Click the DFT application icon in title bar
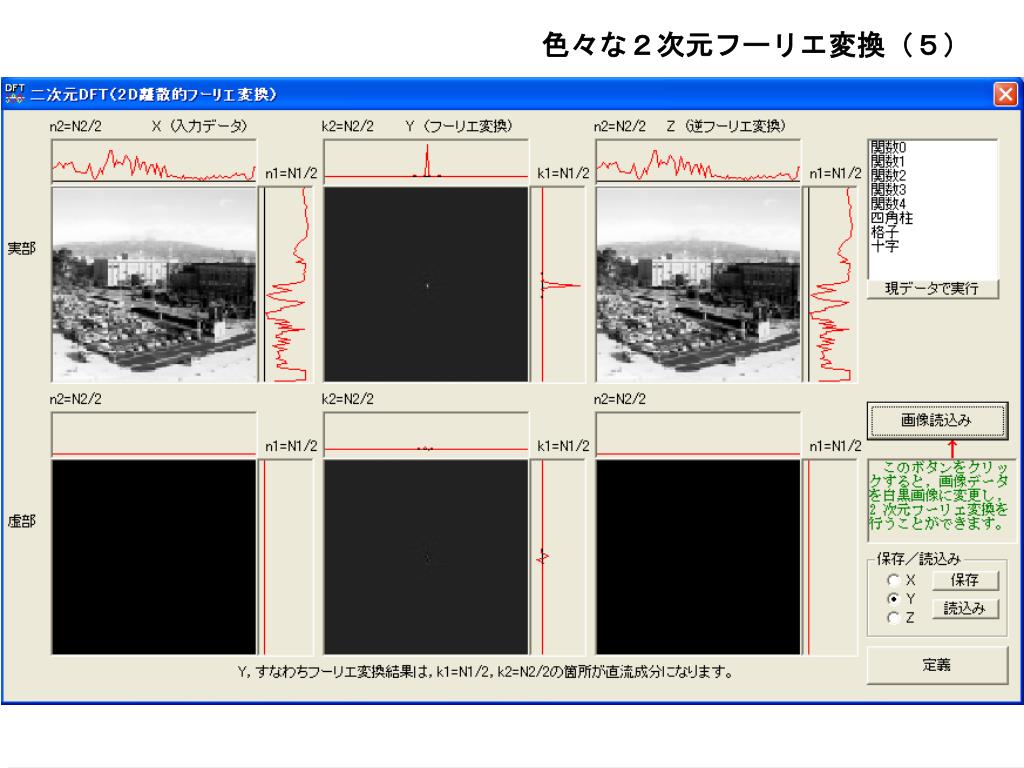This screenshot has width=1024, height=768. [x=14, y=93]
